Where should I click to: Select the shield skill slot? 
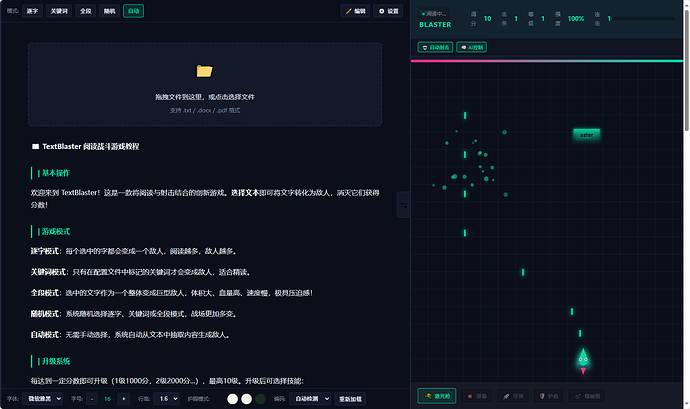[x=549, y=396]
